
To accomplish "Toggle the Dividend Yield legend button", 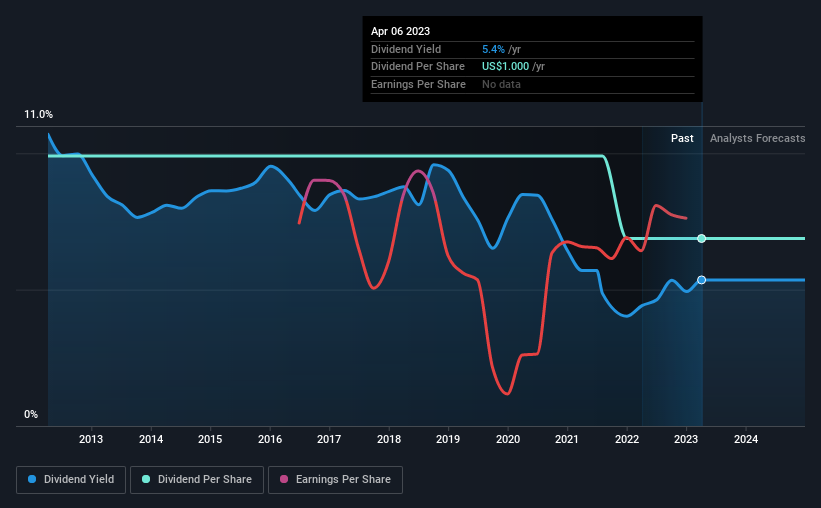I will 71,480.
